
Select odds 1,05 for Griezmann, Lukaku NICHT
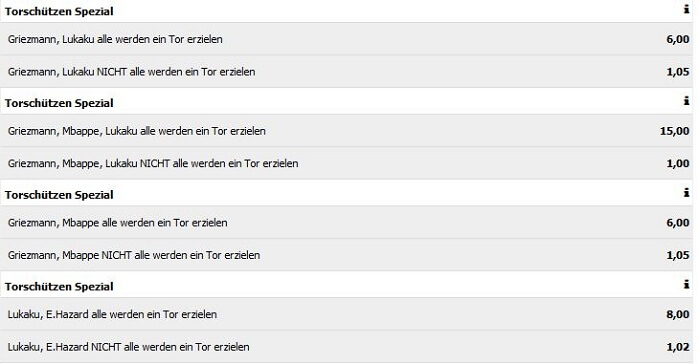pyautogui.click(x=678, y=72)
